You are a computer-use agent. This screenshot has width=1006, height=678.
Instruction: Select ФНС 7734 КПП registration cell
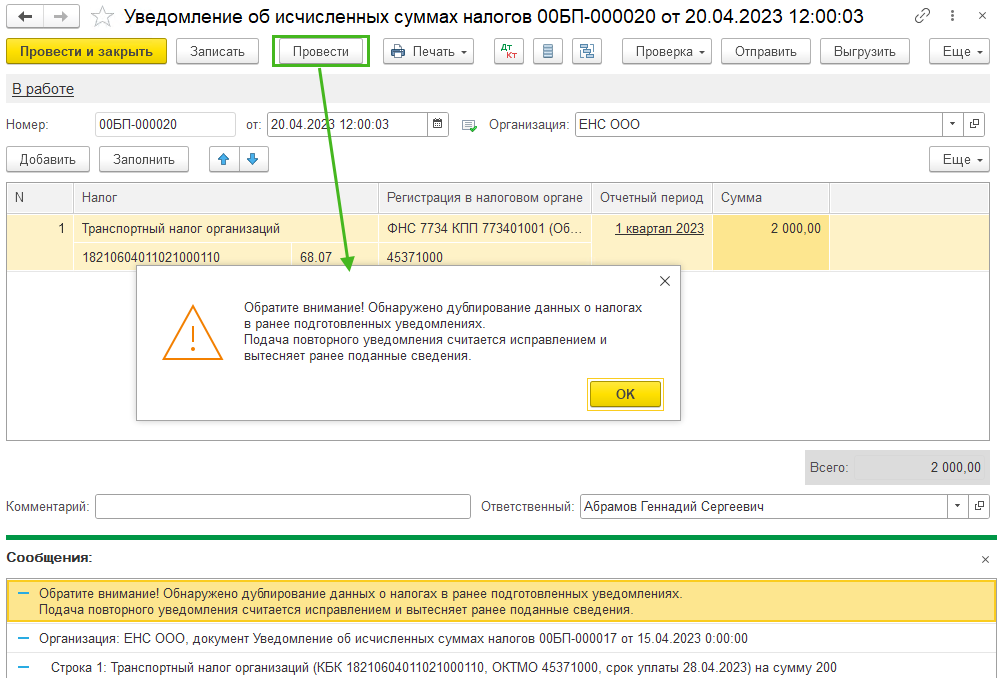click(x=485, y=228)
